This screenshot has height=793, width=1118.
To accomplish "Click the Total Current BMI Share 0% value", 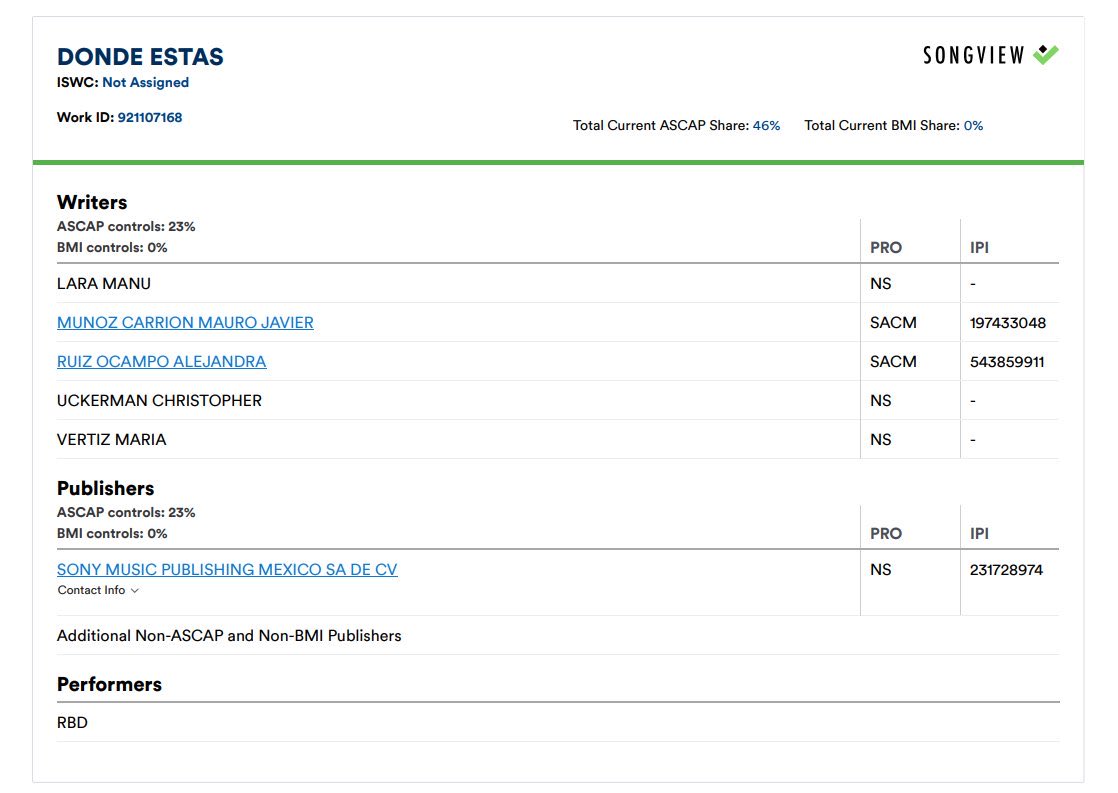I will click(971, 125).
